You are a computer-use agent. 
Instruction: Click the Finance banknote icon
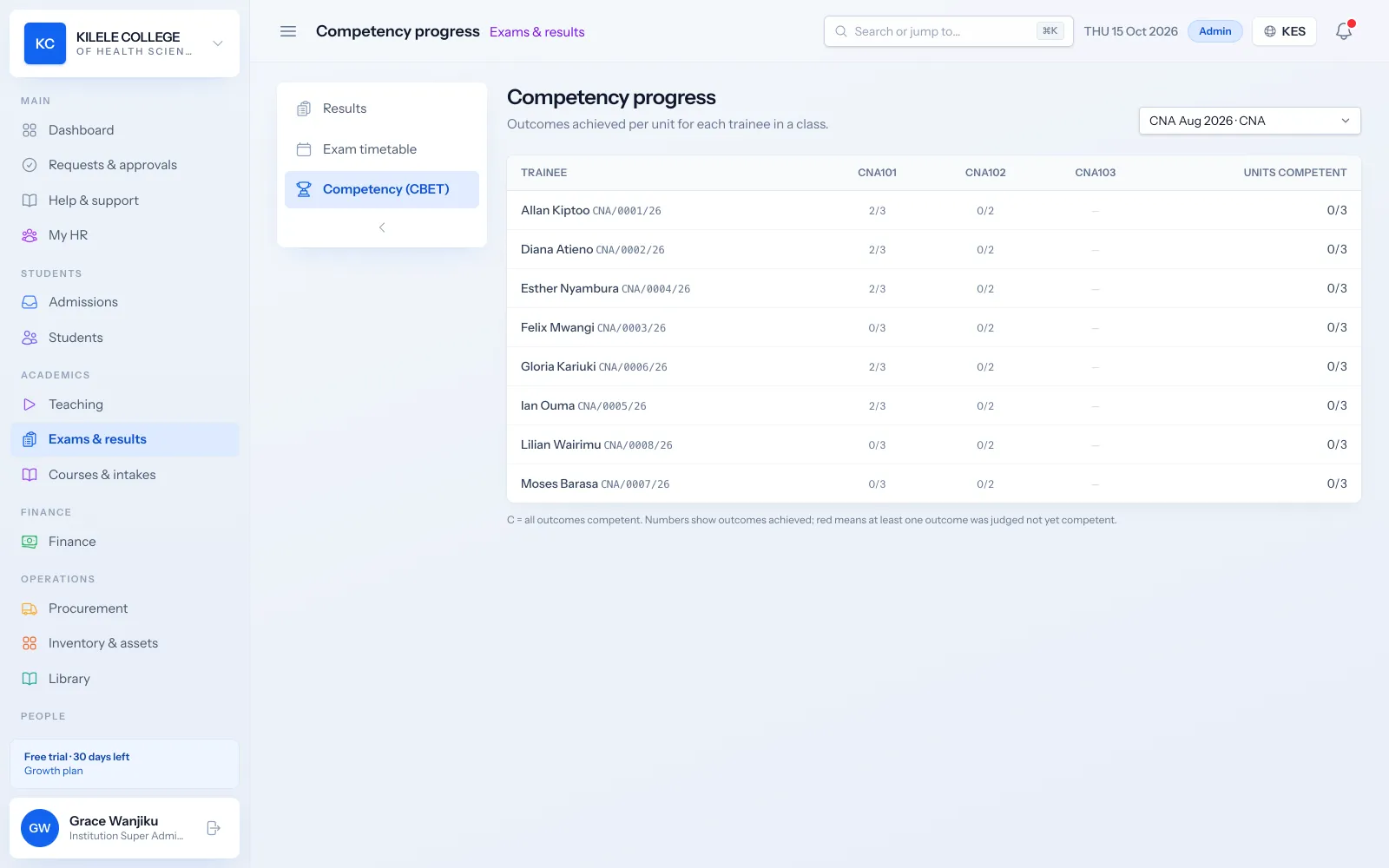point(30,542)
